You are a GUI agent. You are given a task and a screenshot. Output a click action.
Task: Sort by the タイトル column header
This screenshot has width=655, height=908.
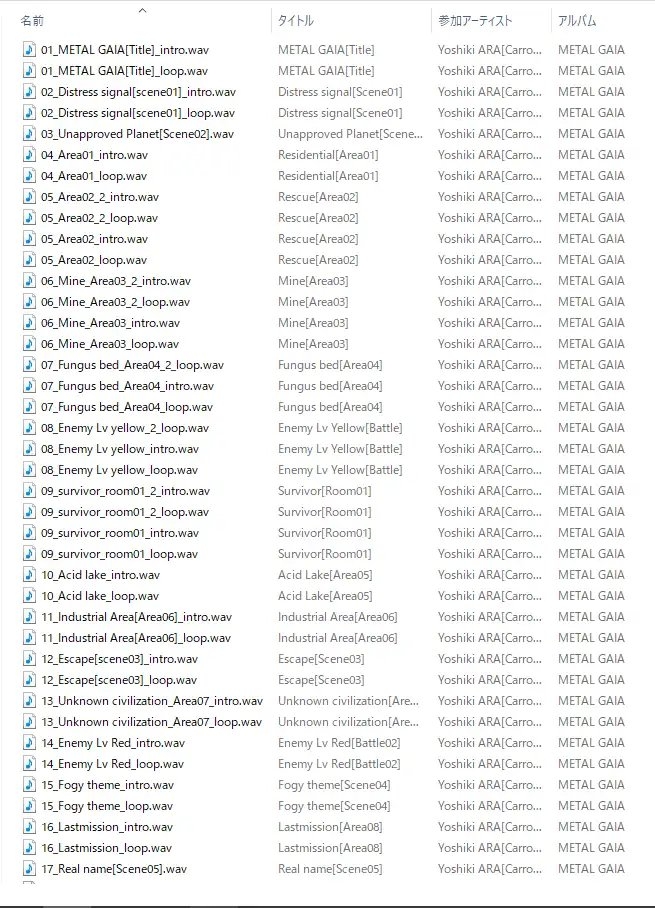(x=296, y=21)
